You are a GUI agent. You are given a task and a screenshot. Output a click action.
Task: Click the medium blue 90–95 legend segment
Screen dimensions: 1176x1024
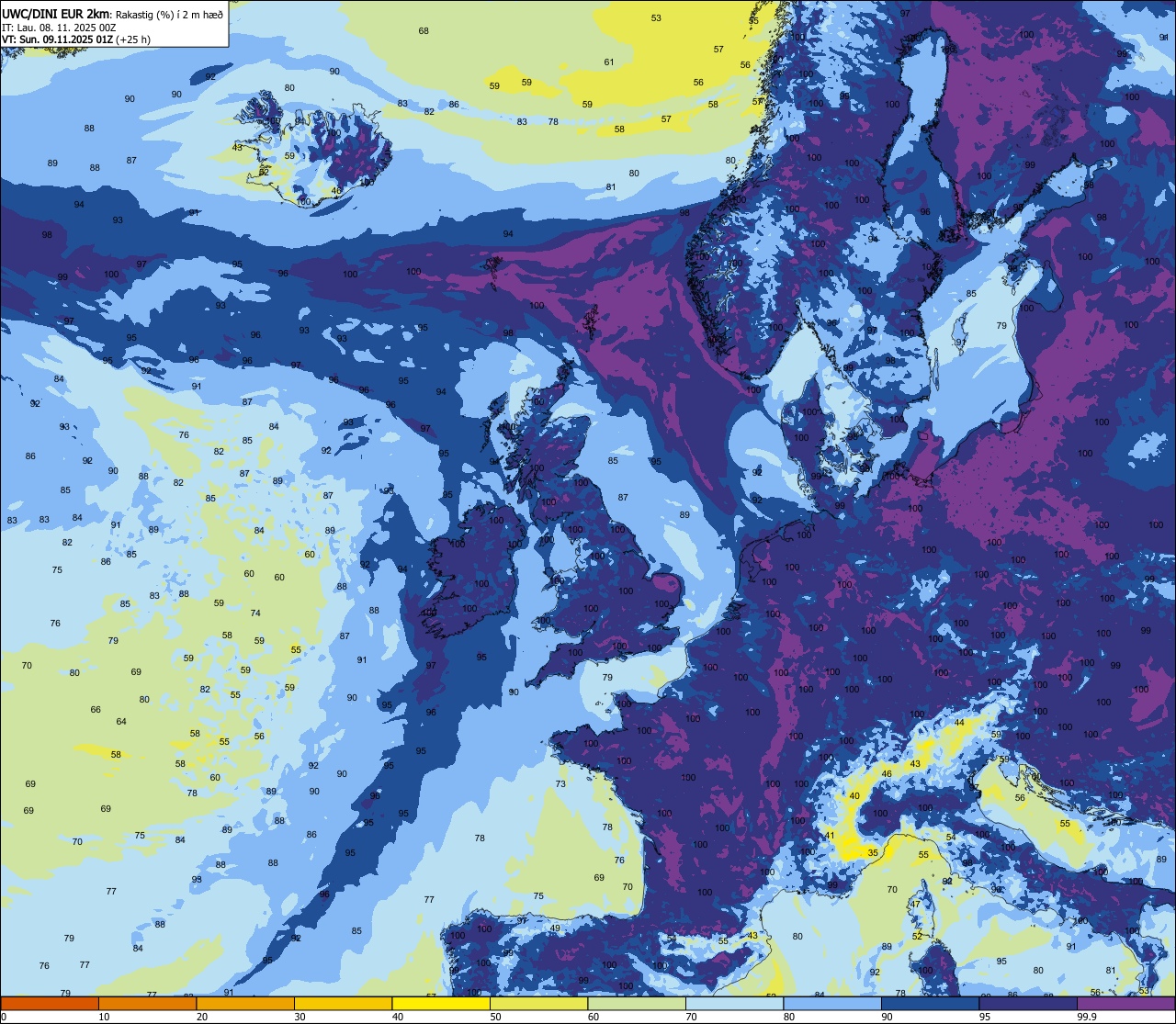pyautogui.click(x=930, y=1003)
